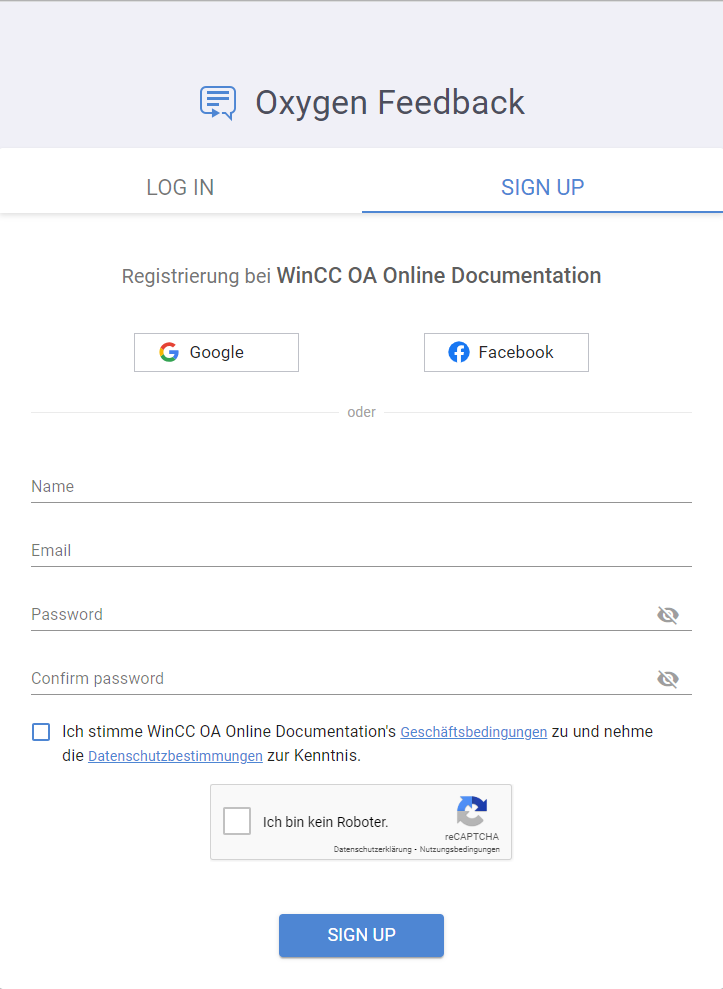Check the terms agreement checkbox

pos(41,732)
